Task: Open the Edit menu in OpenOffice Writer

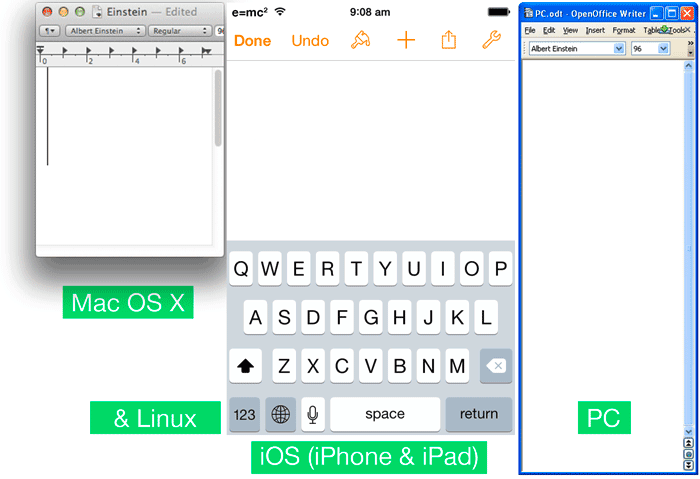Action: pos(549,30)
